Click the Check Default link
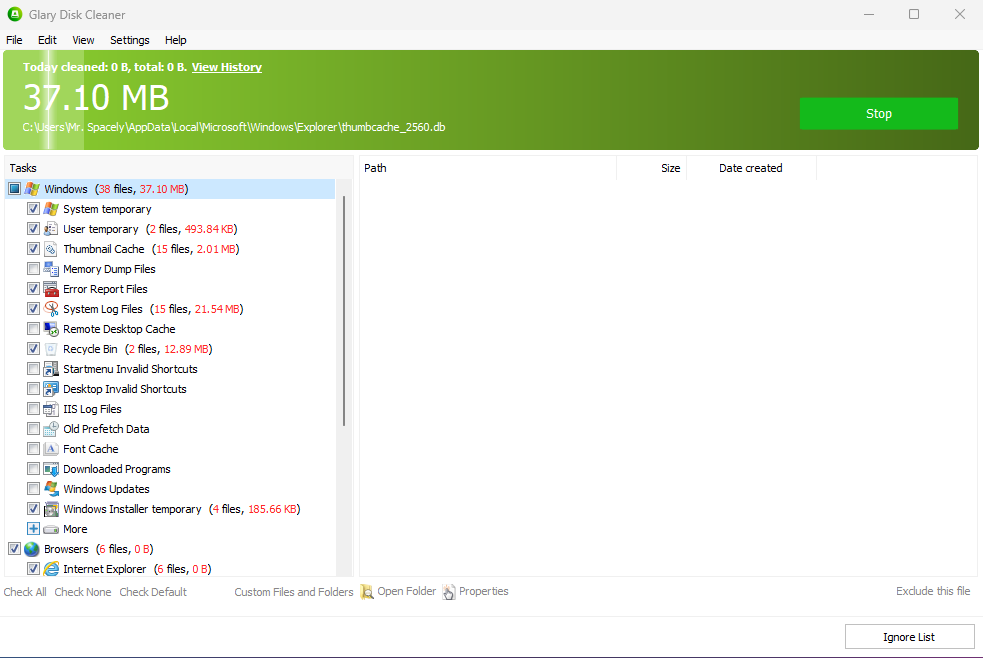 [153, 592]
